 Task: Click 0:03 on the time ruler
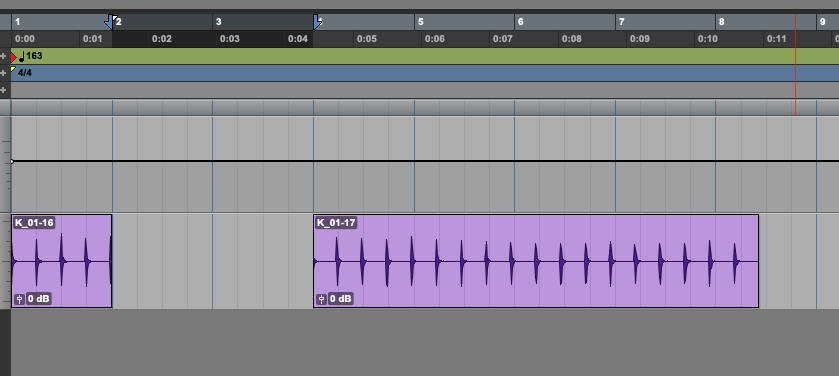(x=230, y=39)
